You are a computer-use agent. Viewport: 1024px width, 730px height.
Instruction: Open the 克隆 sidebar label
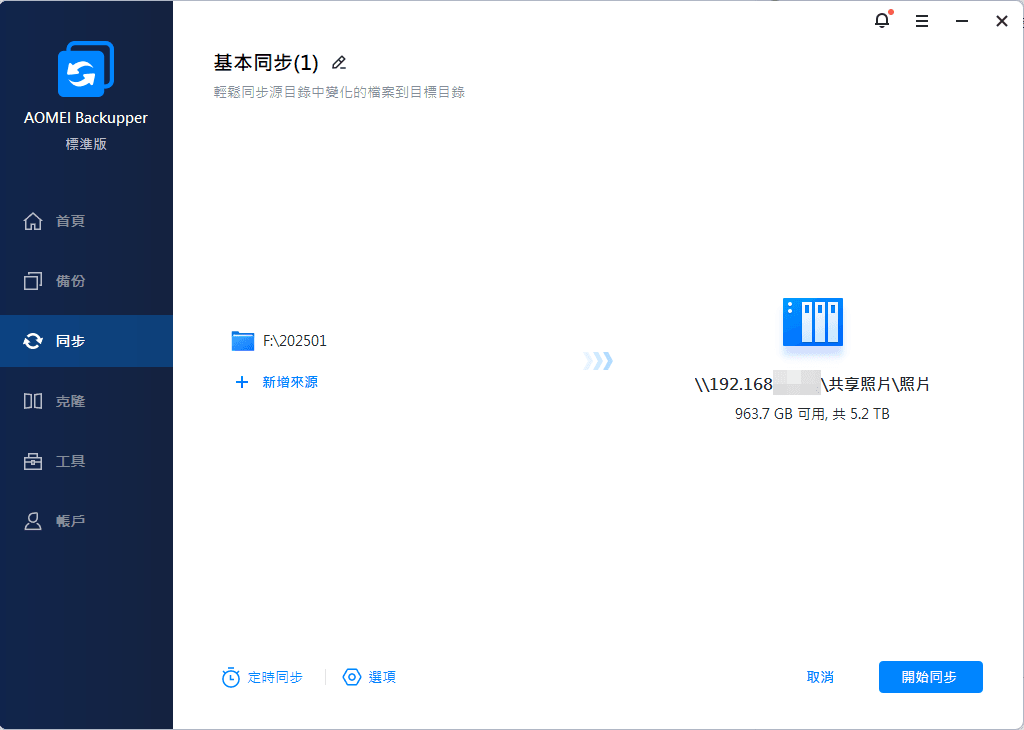(x=71, y=401)
